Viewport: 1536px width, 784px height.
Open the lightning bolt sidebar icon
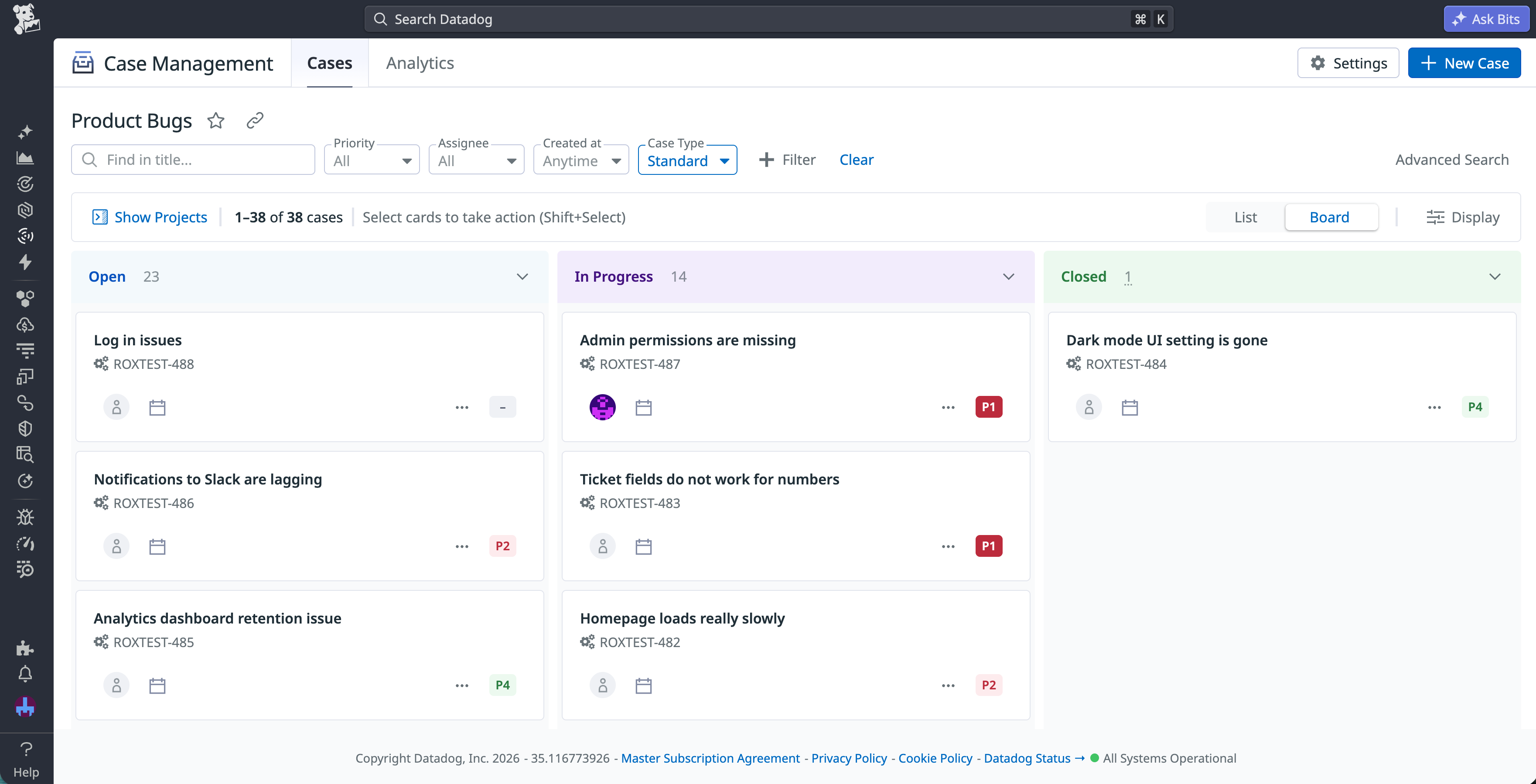[x=25, y=262]
